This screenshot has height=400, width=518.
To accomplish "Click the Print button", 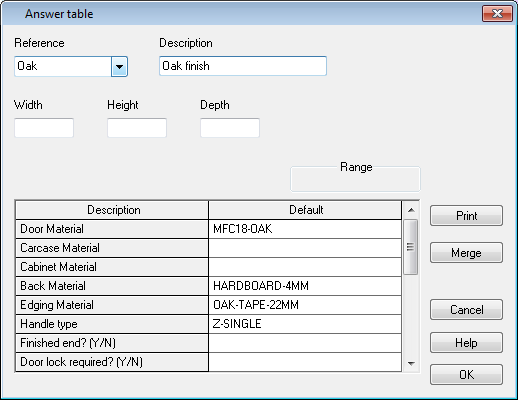I will (x=466, y=216).
